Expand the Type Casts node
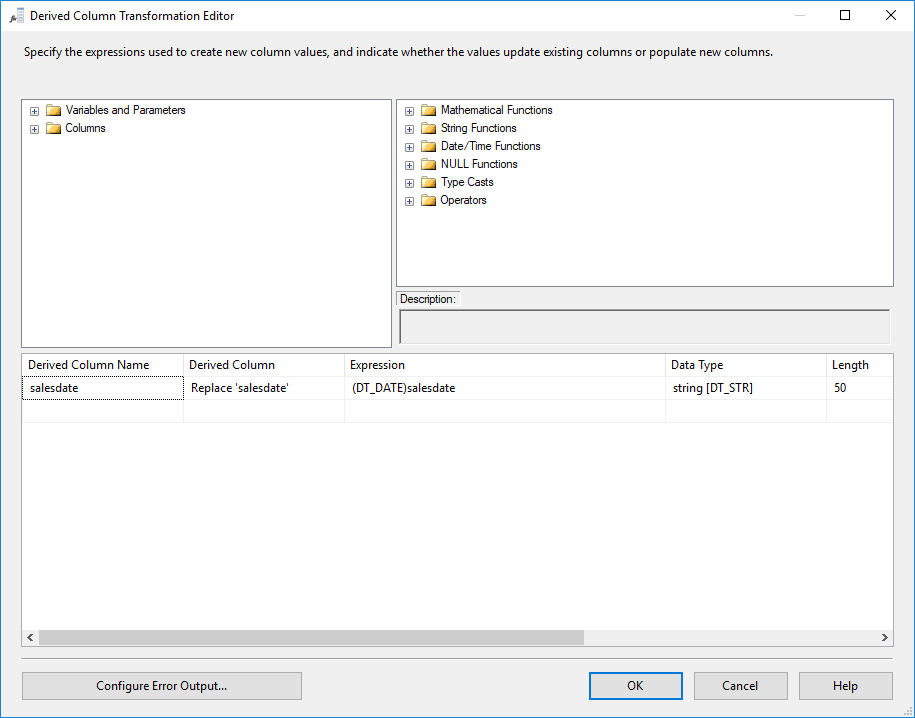The height and width of the screenshot is (718, 915). pos(409,182)
